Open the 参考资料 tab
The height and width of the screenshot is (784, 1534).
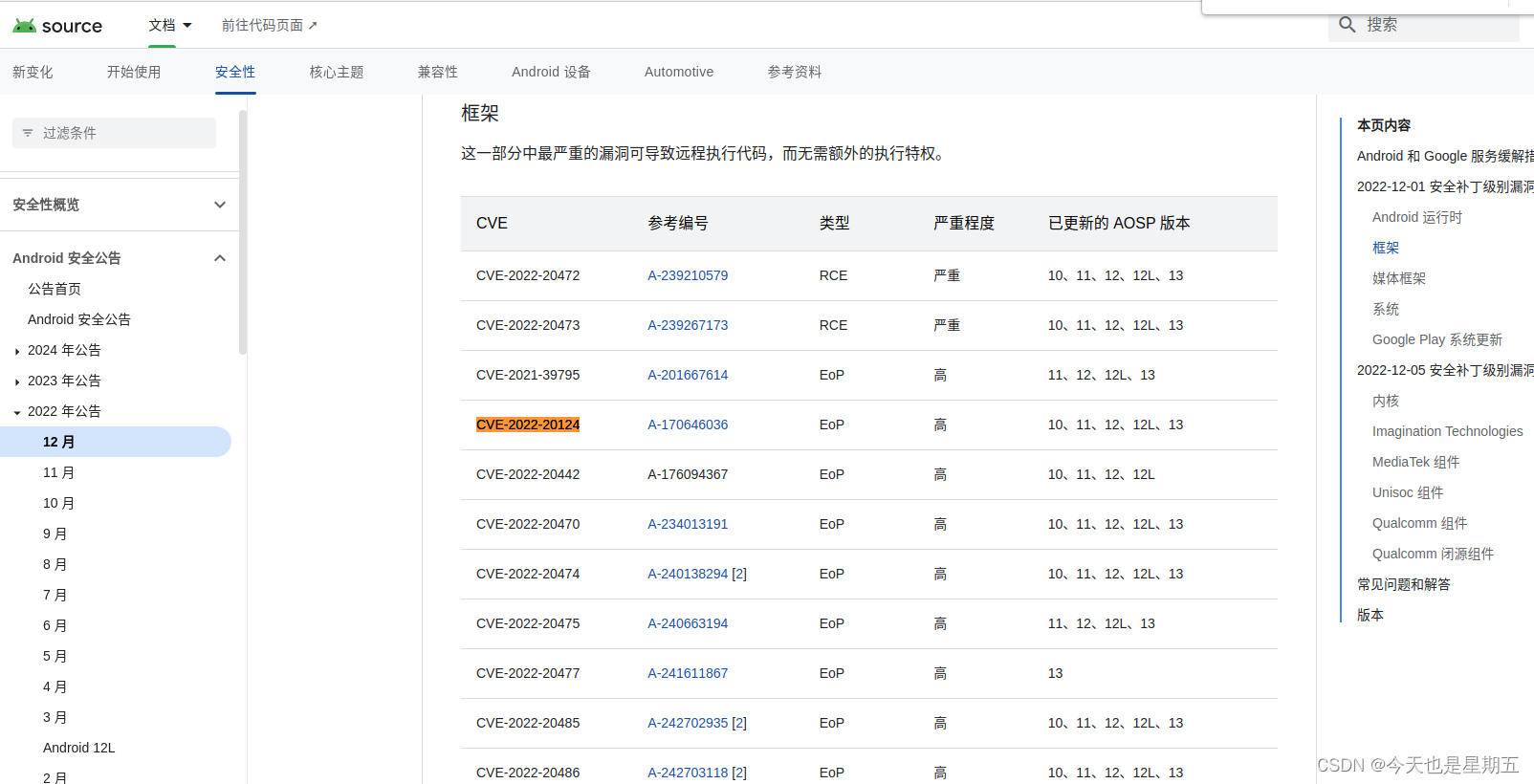click(795, 72)
